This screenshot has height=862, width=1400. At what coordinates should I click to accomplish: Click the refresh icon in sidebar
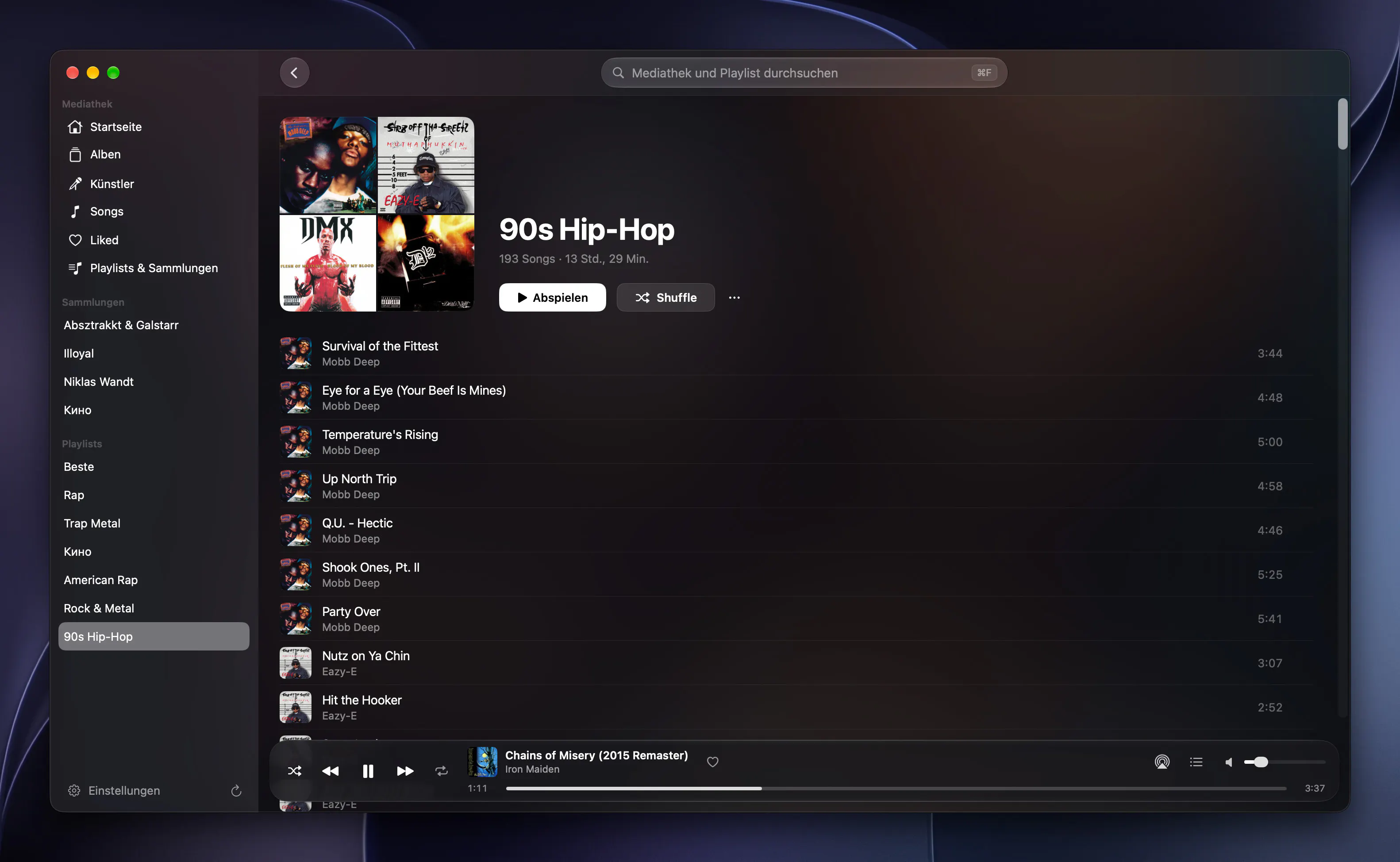click(236, 790)
